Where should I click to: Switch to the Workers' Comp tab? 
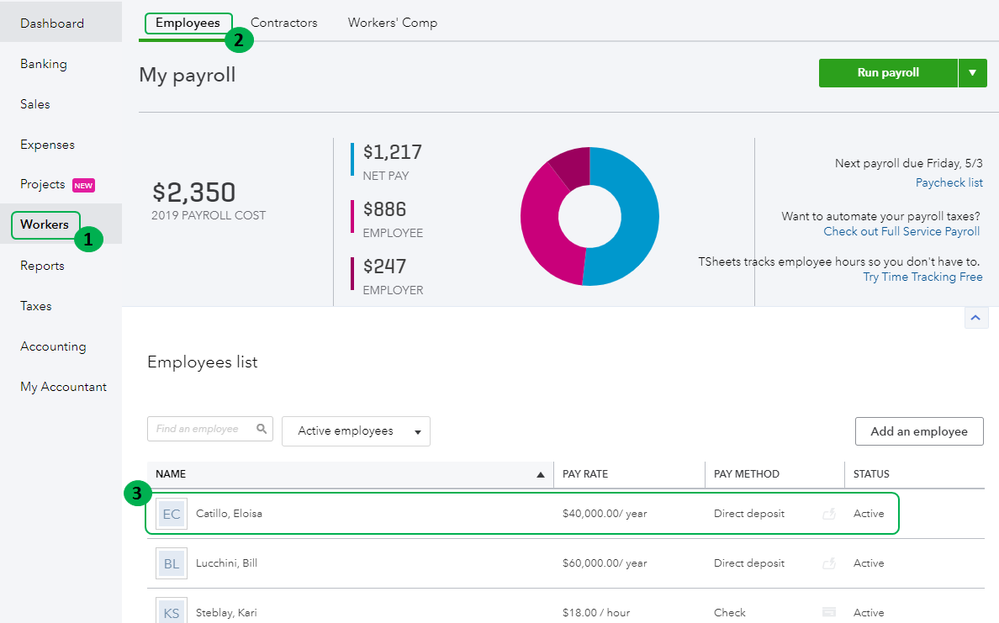(392, 23)
